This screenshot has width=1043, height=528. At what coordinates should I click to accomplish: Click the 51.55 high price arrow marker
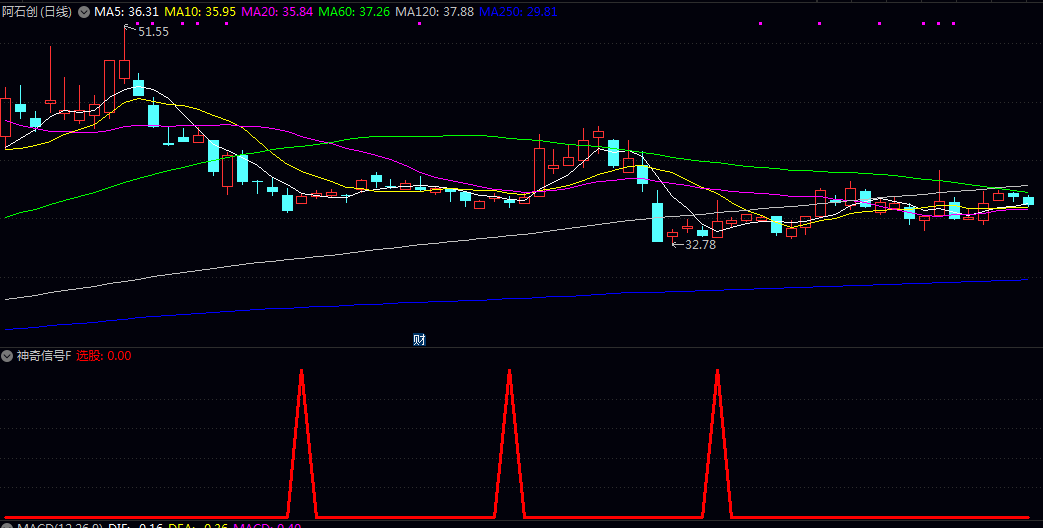coord(146,31)
